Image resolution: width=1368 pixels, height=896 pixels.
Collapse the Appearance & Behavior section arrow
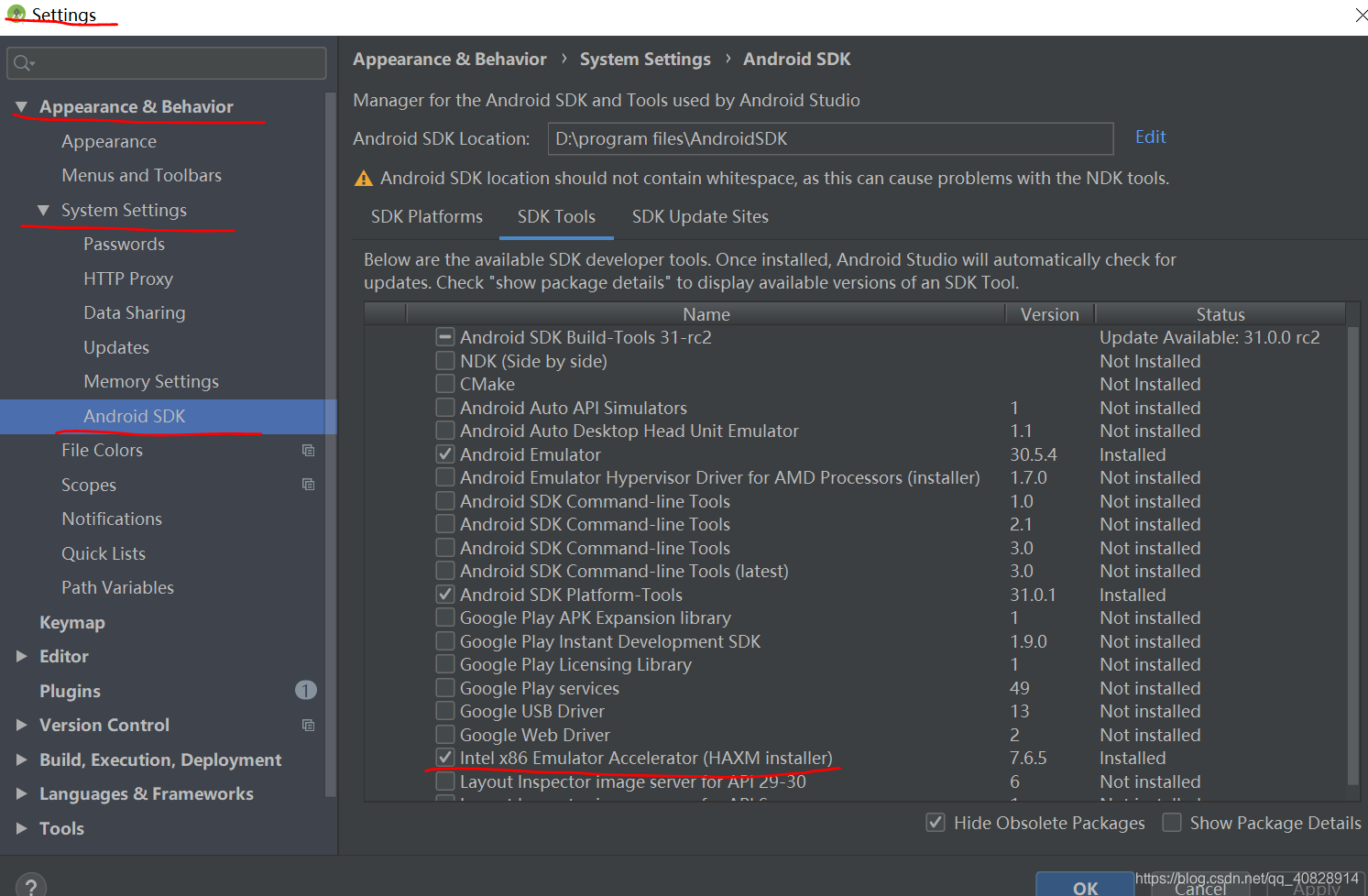(x=21, y=107)
